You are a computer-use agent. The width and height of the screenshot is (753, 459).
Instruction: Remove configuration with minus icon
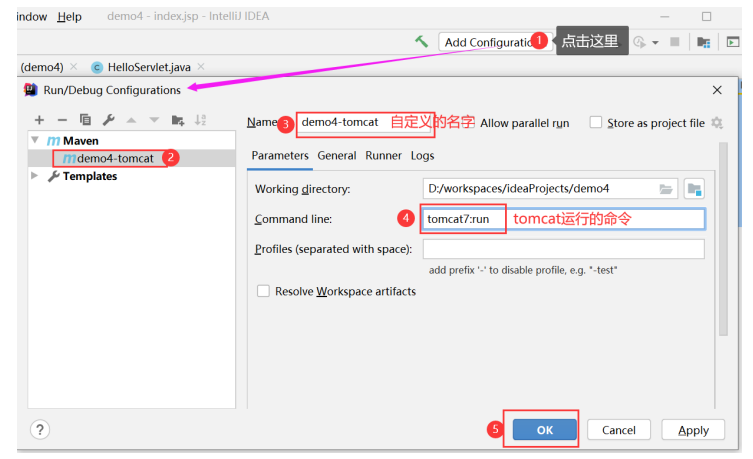62,120
